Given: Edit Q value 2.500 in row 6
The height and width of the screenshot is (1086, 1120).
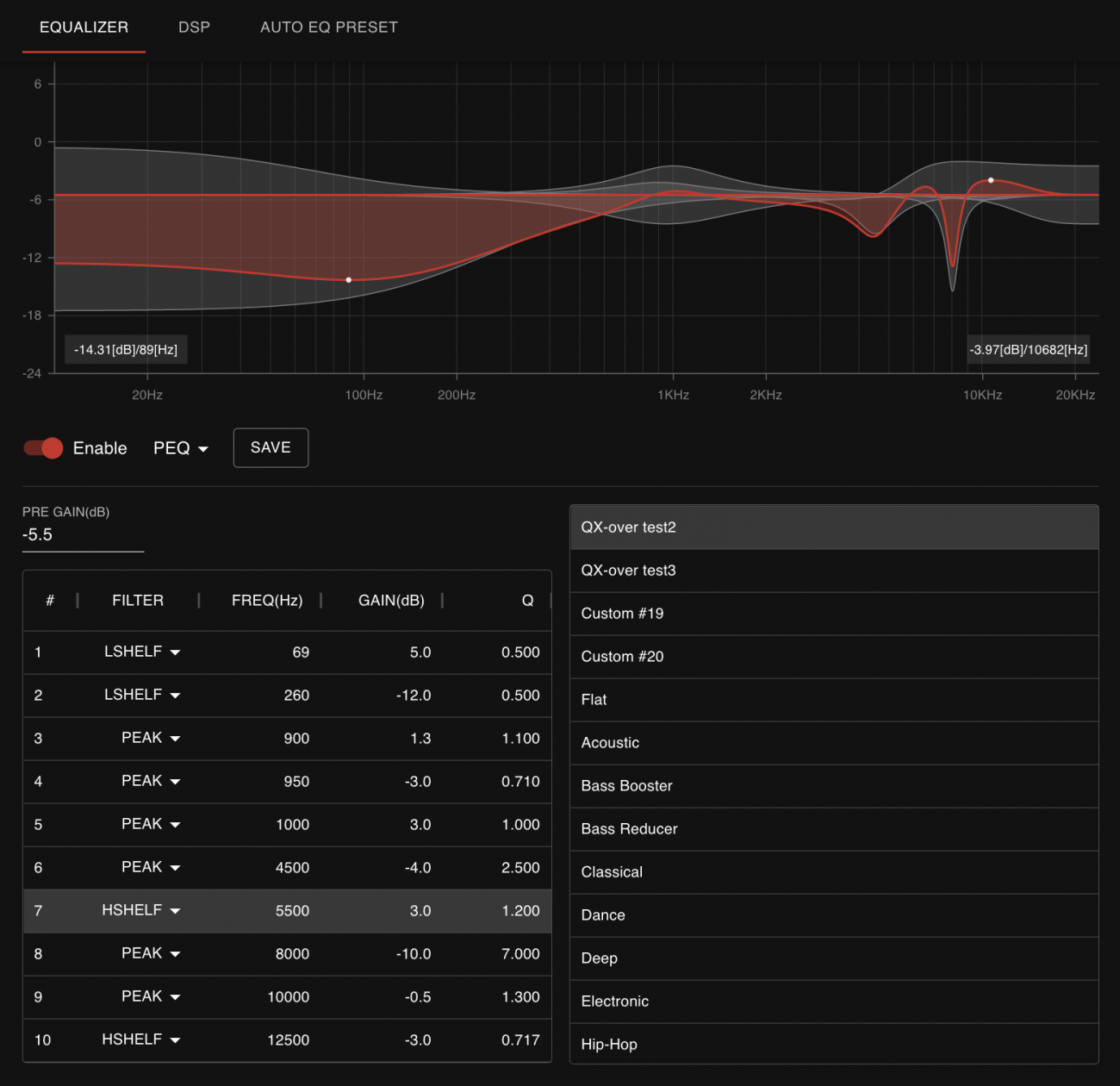Looking at the screenshot, I should tap(520, 868).
